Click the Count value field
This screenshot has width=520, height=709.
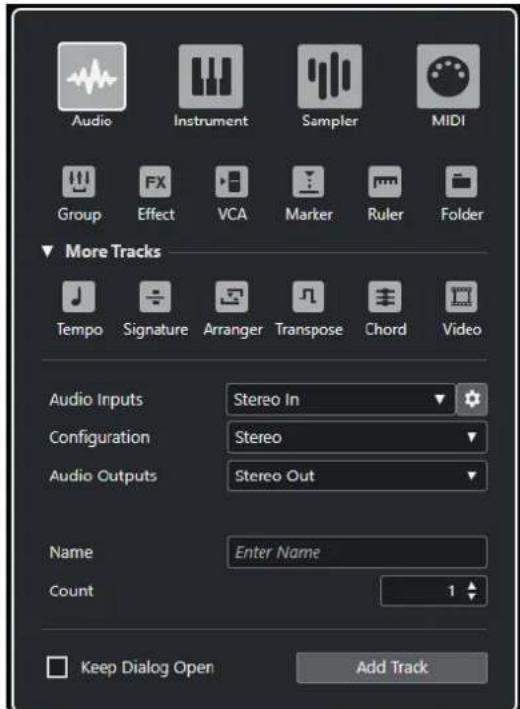coord(434,591)
